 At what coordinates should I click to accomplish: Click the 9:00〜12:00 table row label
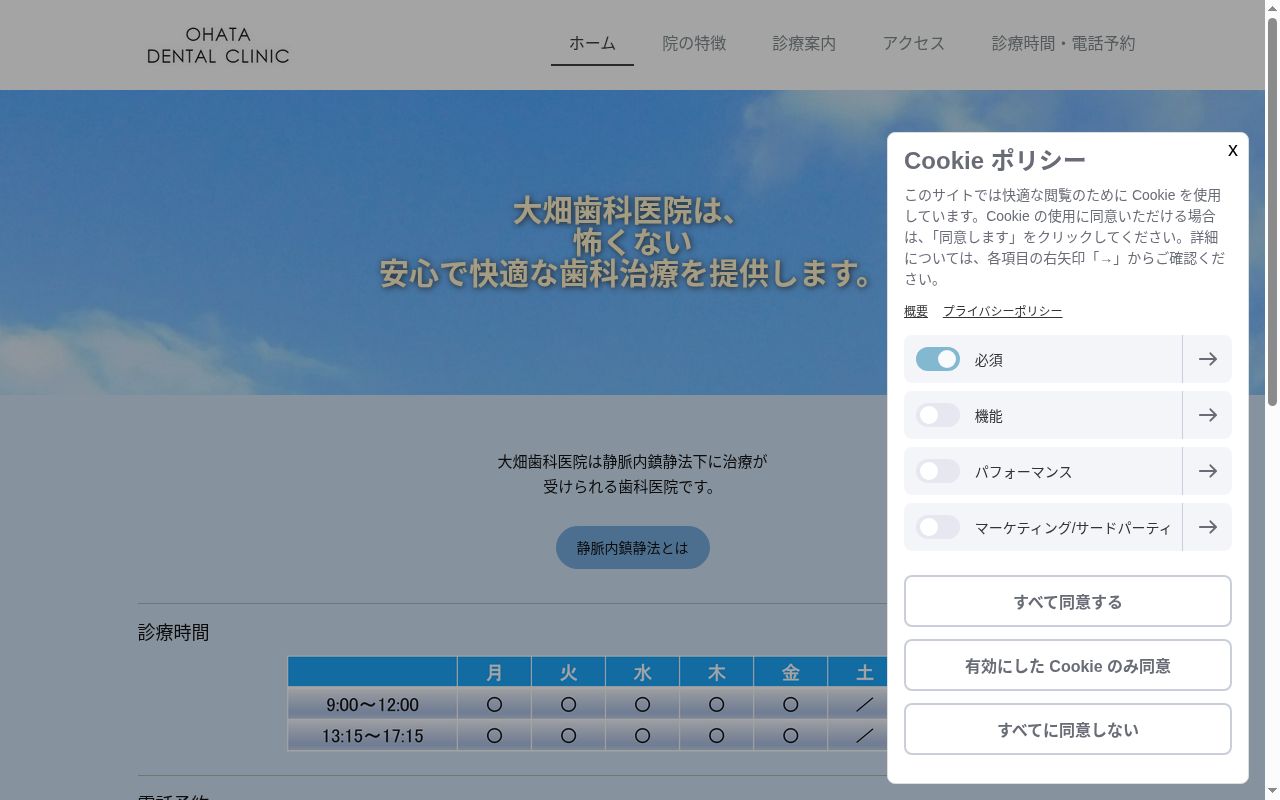coord(372,704)
